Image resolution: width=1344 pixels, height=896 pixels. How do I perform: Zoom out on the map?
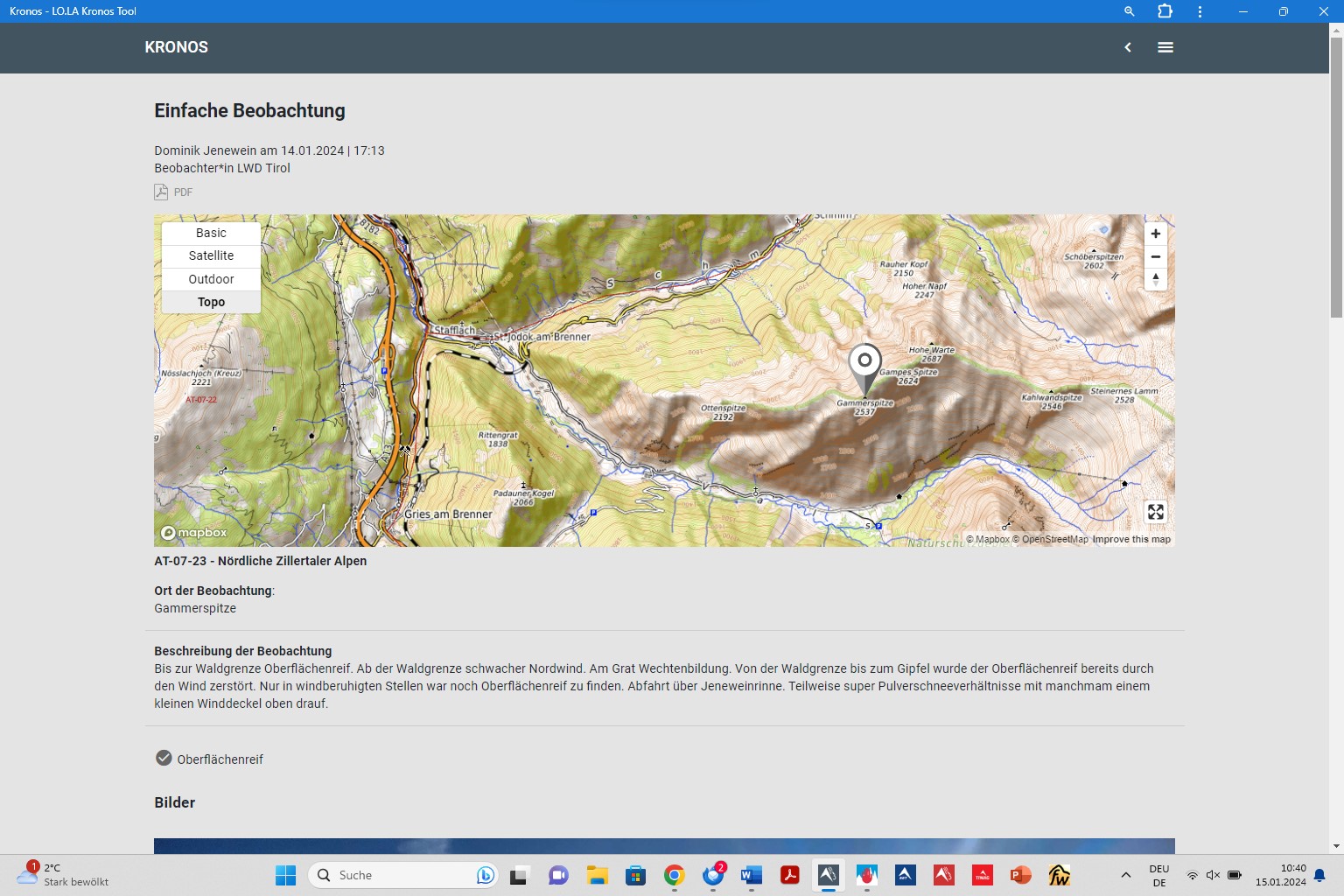click(1155, 256)
